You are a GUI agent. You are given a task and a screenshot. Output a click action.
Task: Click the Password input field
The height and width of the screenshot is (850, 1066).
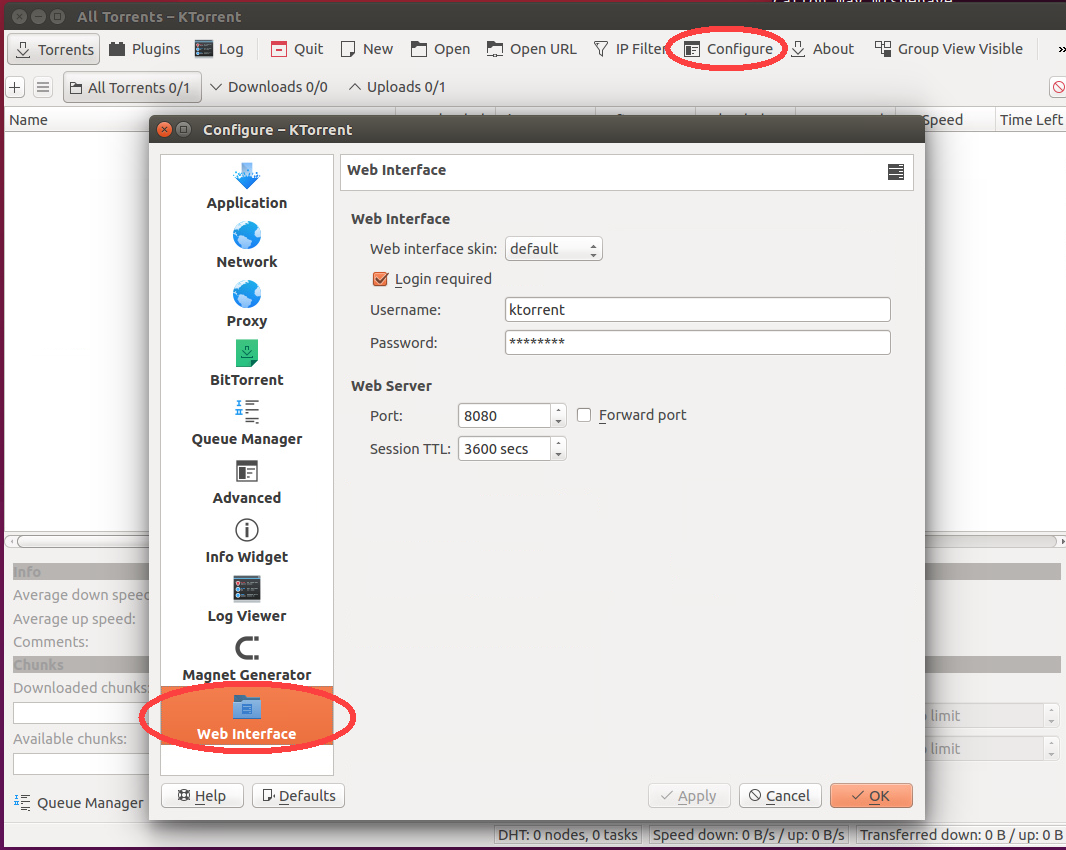pos(698,343)
